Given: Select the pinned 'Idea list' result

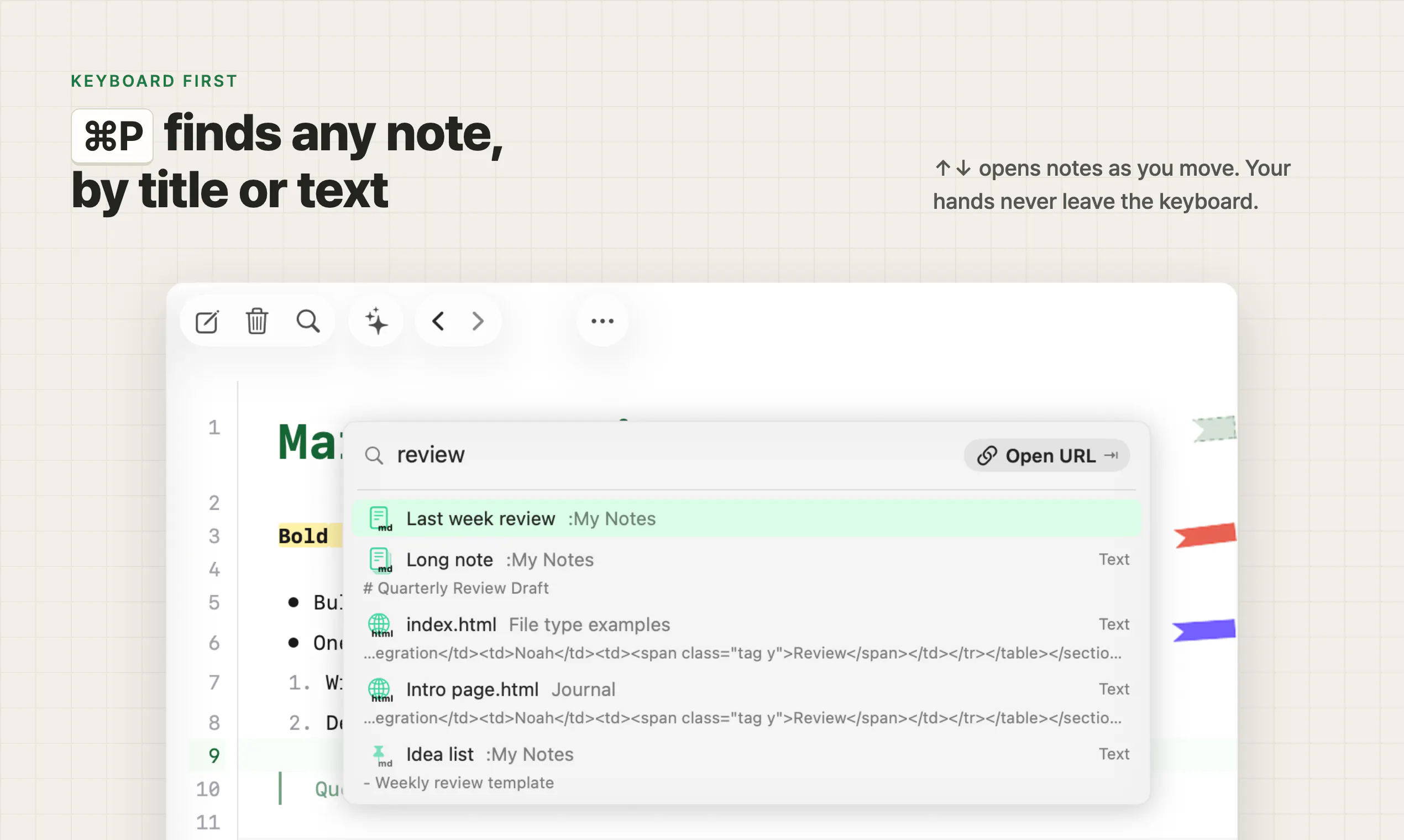Looking at the screenshot, I should click(746, 767).
